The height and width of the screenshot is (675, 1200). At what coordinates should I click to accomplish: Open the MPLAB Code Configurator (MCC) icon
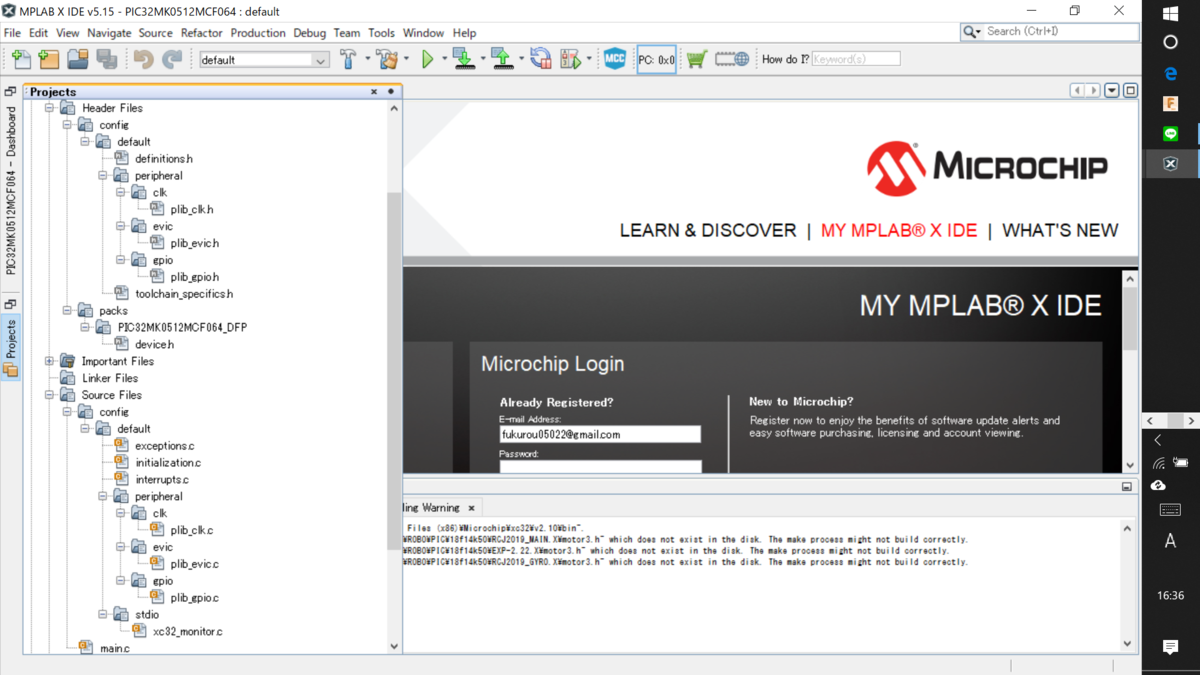(x=615, y=60)
